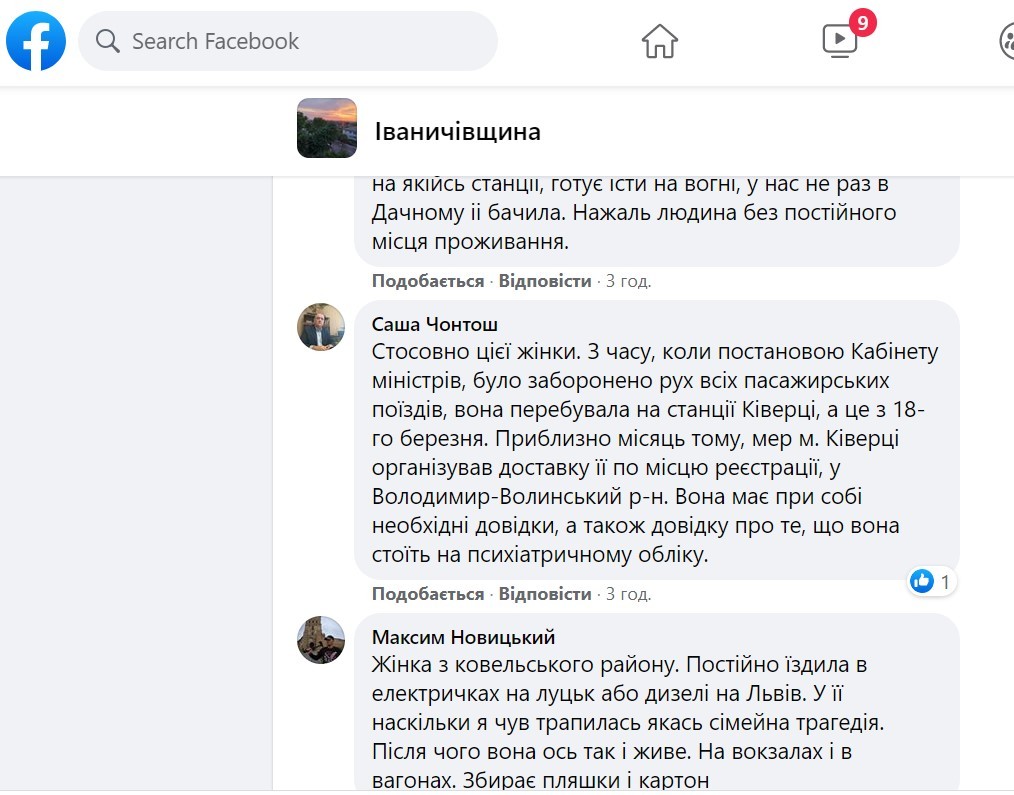The width and height of the screenshot is (1014, 795).
Task: Open the 3 год. timestamp of the first comment
Action: 628,281
